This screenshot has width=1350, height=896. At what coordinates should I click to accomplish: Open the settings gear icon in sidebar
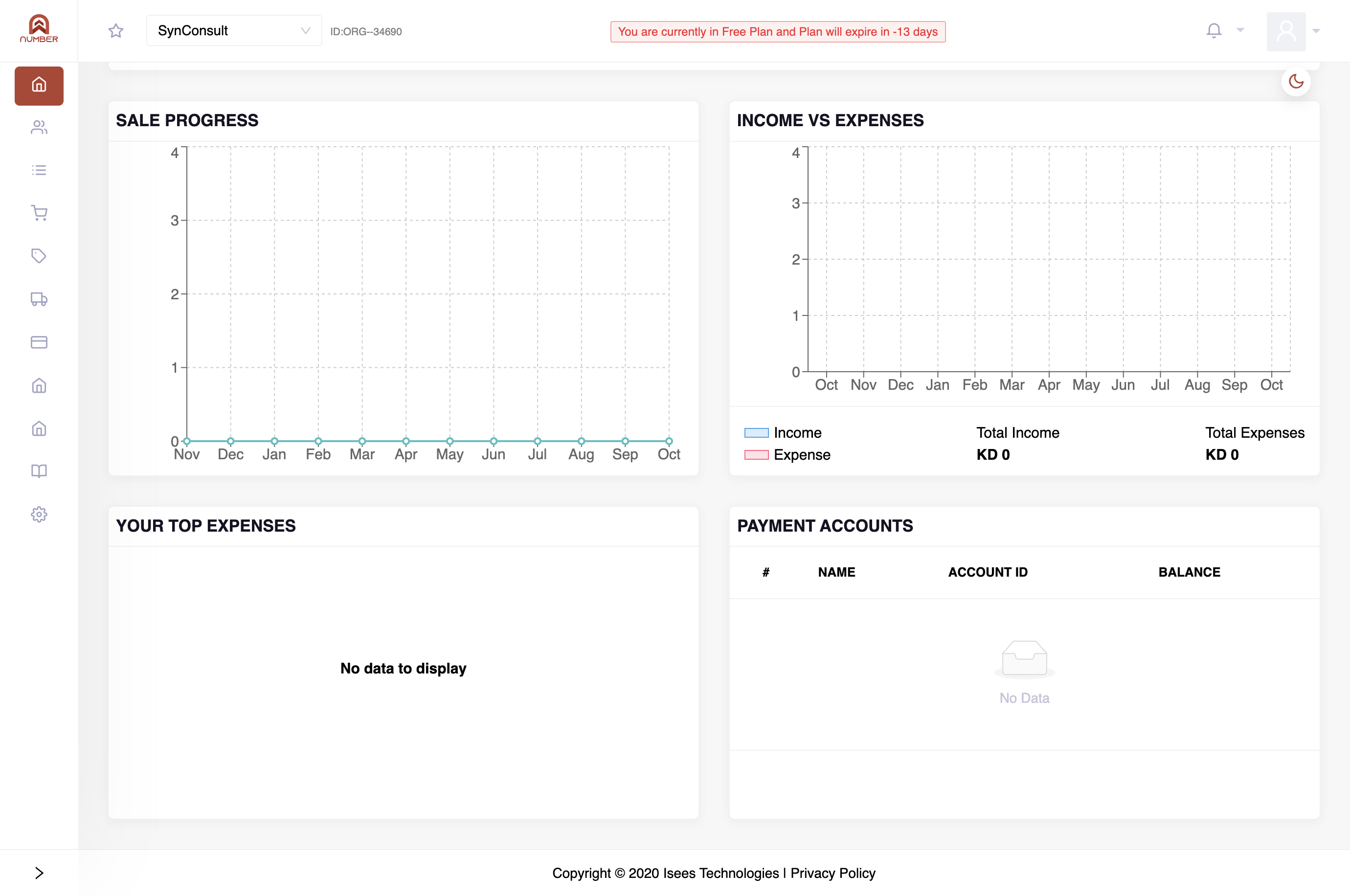pyautogui.click(x=39, y=515)
